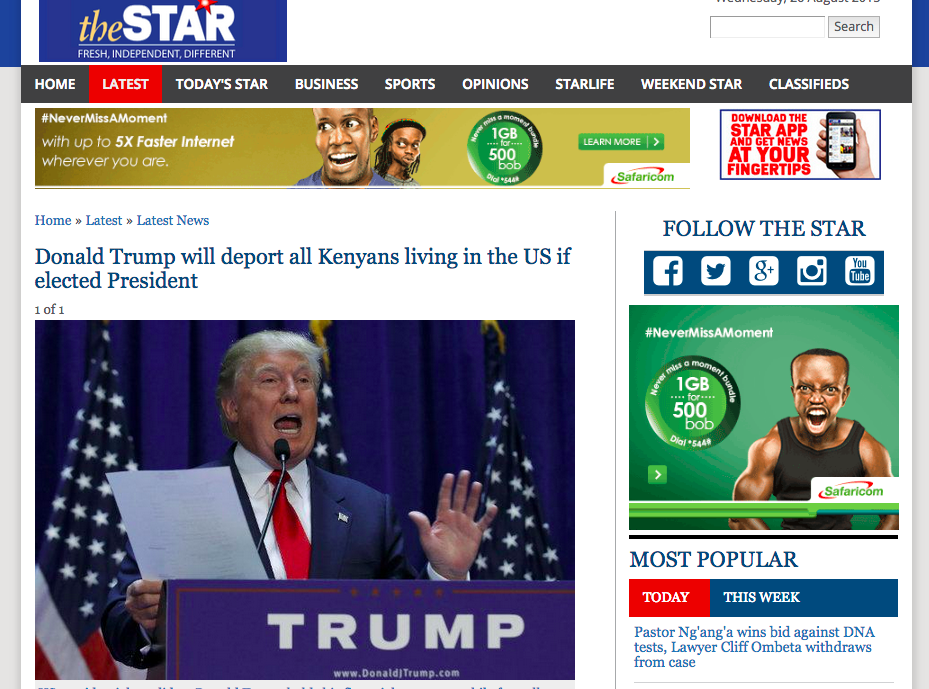Viewport: 929px width, 689px height.
Task: Open the CLASSIFIEDS section
Action: tap(809, 84)
